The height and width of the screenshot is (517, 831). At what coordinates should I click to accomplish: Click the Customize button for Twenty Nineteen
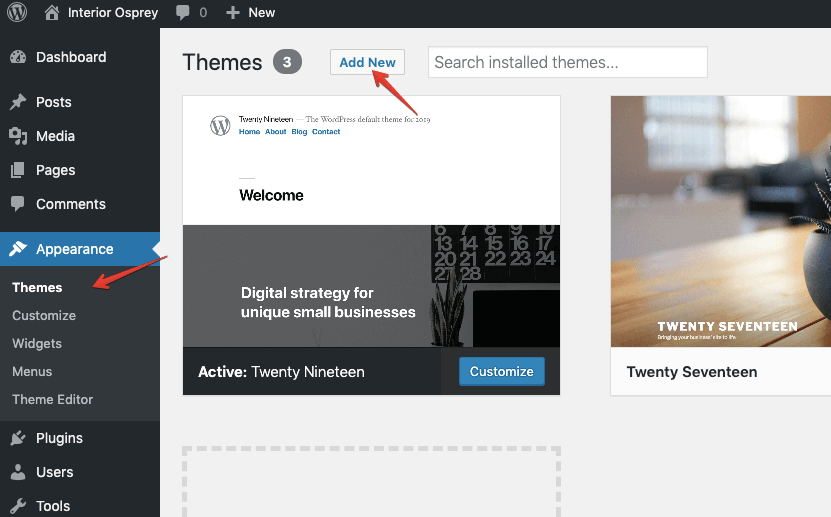501,371
